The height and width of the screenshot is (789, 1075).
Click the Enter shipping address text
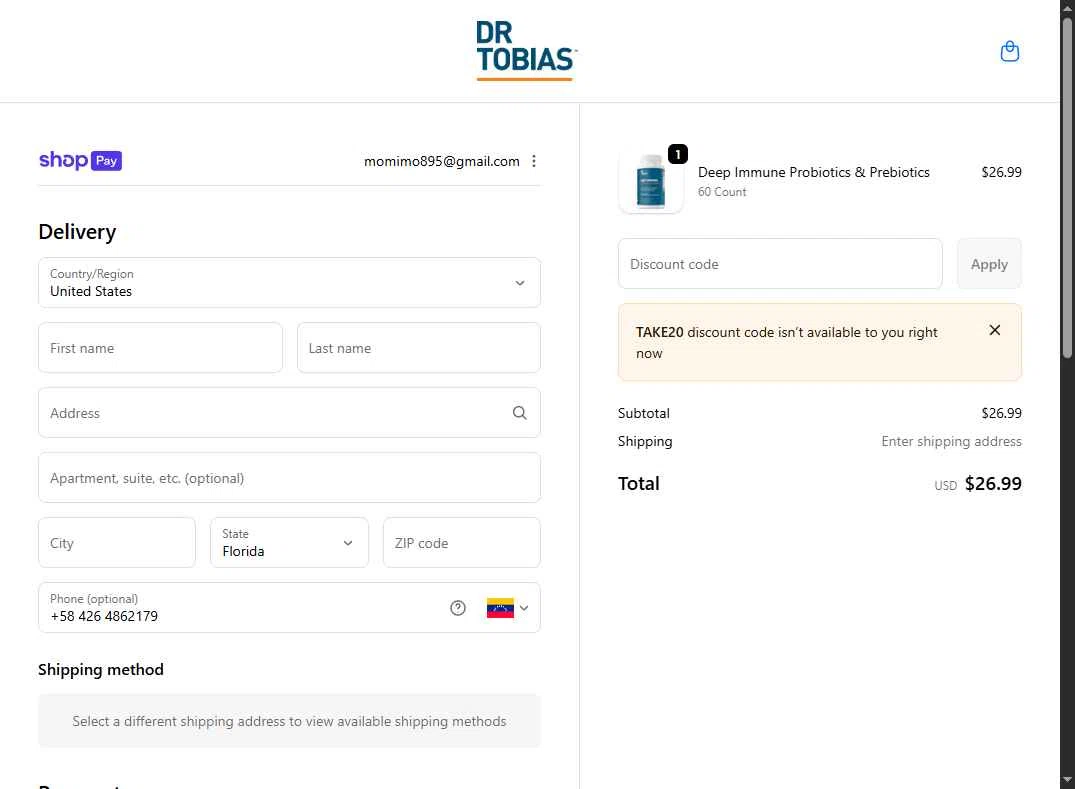pos(951,441)
